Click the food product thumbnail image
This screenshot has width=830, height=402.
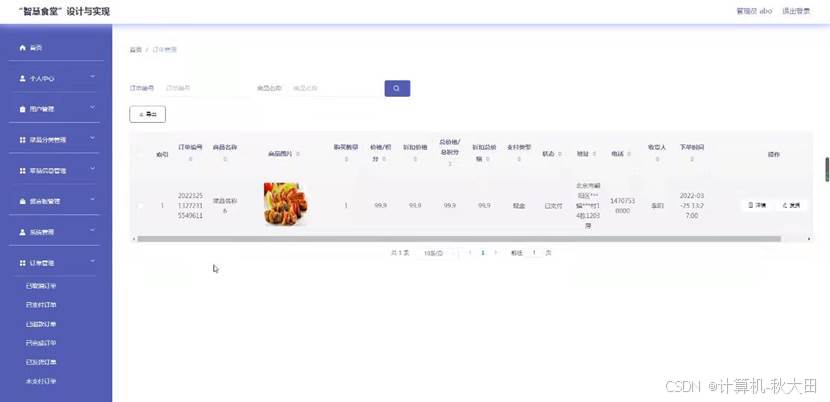point(285,204)
